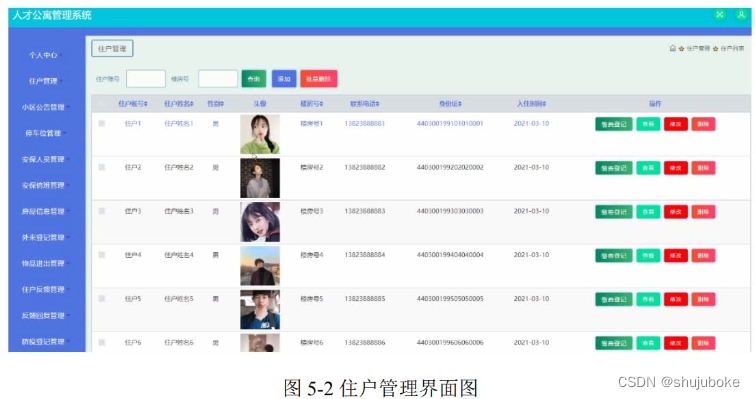Click the name 住户姓名3

tap(179, 211)
